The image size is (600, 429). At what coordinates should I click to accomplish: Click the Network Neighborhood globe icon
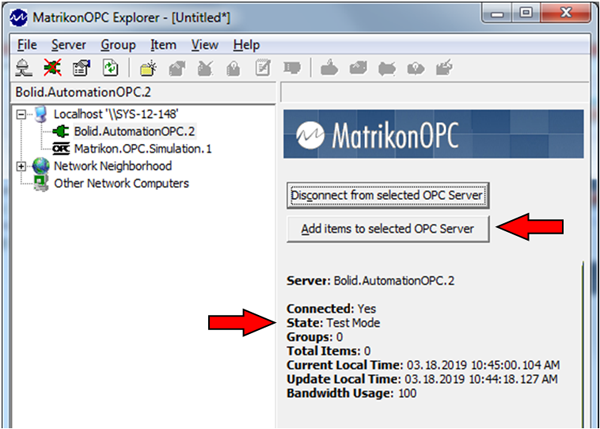tap(40, 166)
